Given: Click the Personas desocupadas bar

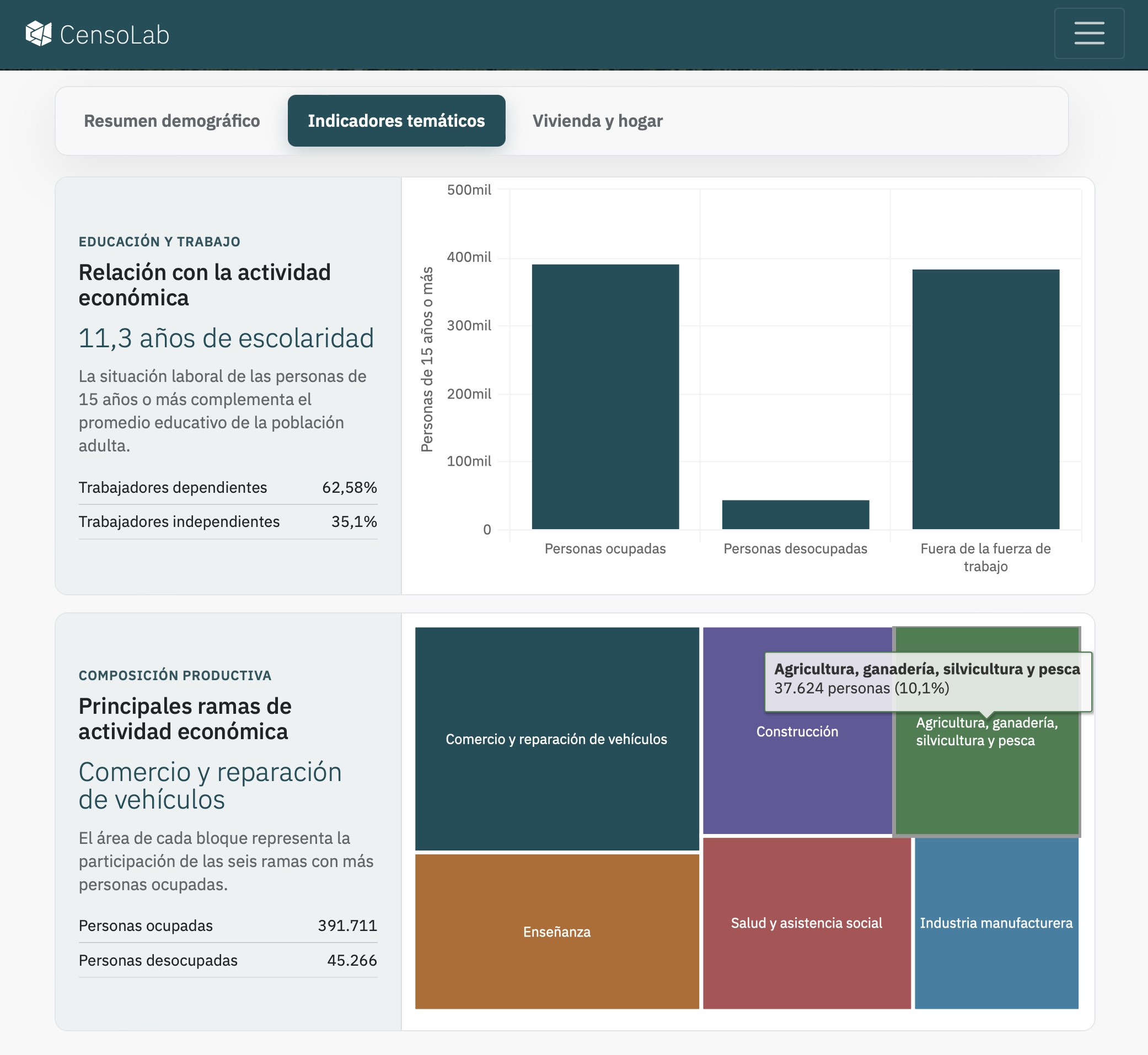Looking at the screenshot, I should pos(795,514).
